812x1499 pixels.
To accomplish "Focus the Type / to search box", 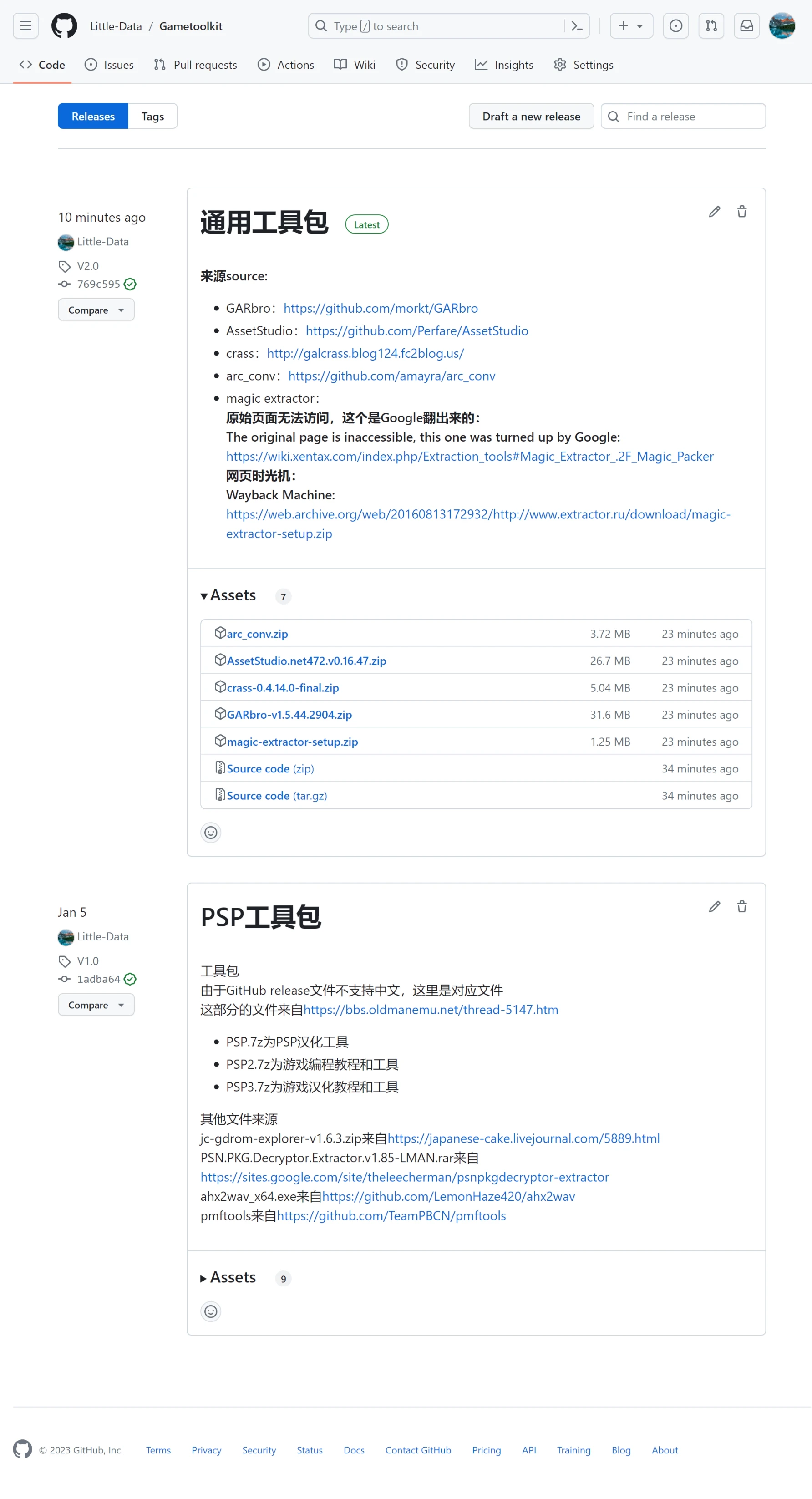I will 448,25.
